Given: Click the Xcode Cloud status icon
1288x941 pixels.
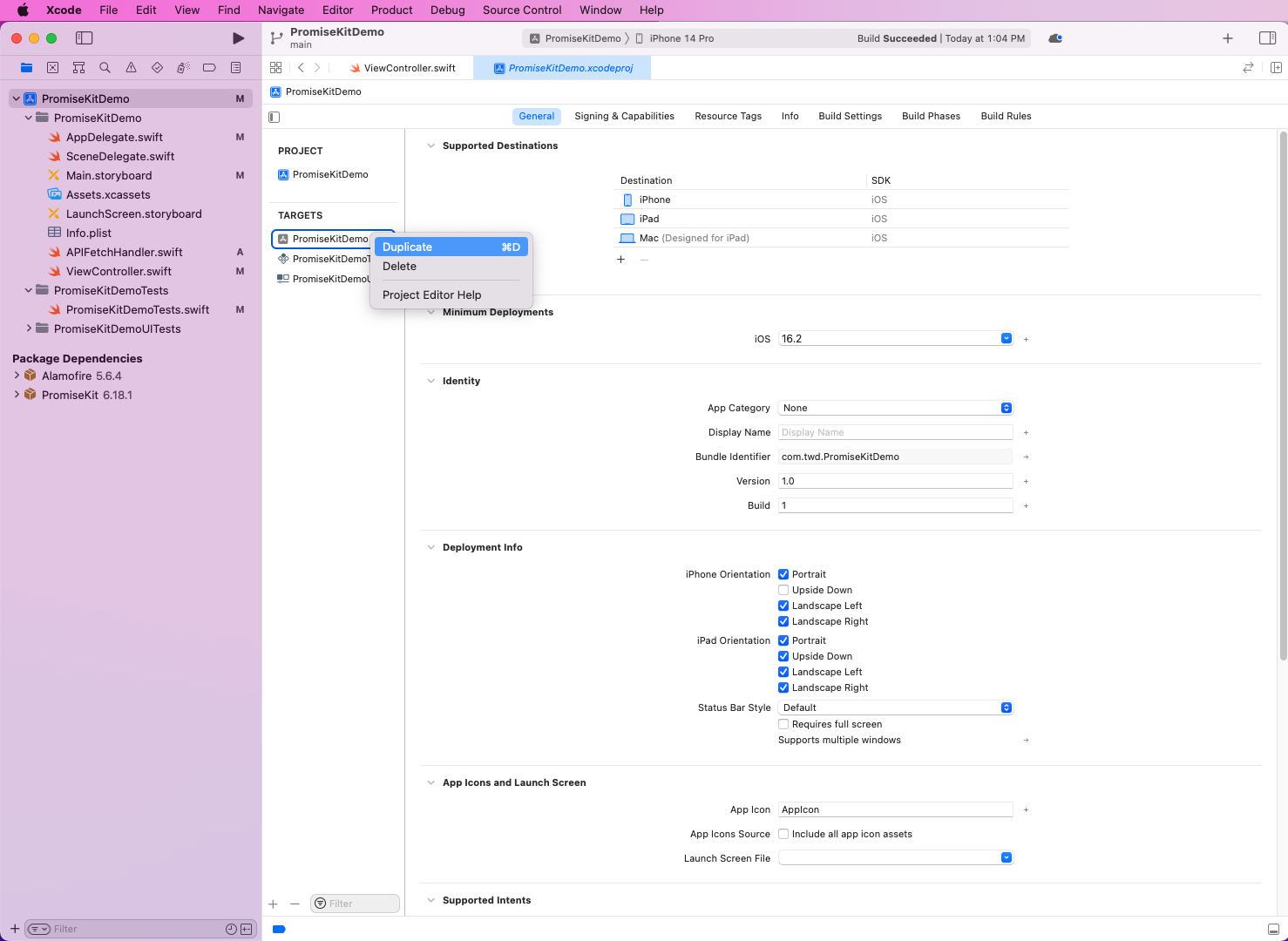Looking at the screenshot, I should click(x=1055, y=38).
